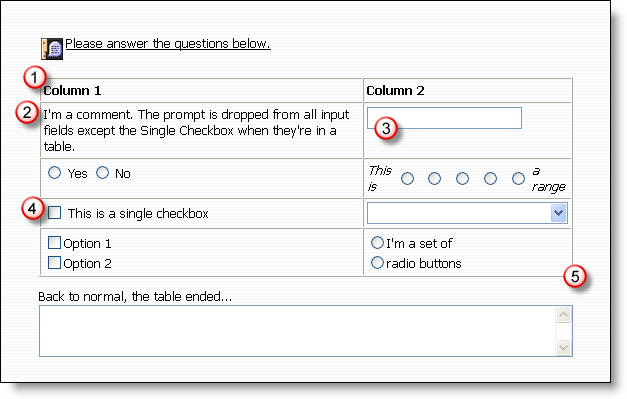Click the notepad icon beside the instructions
This screenshot has width=627, height=399.
coord(52,49)
